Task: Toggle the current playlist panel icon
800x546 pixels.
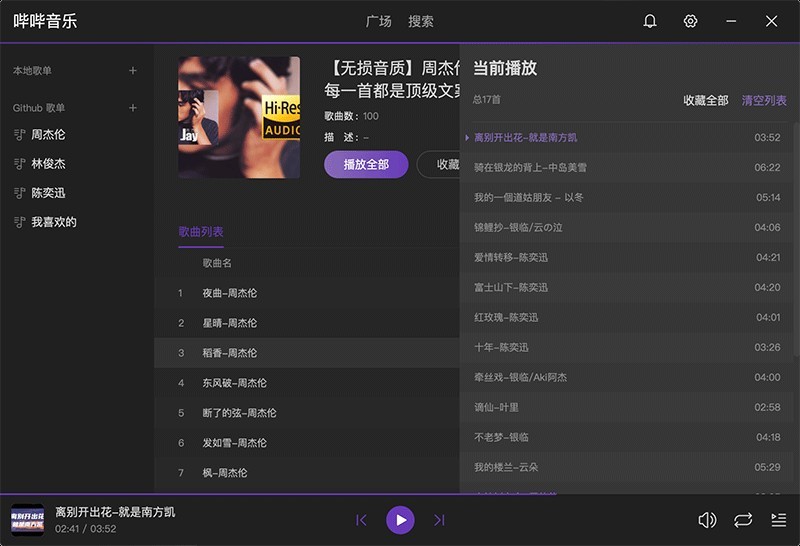Action: click(779, 520)
